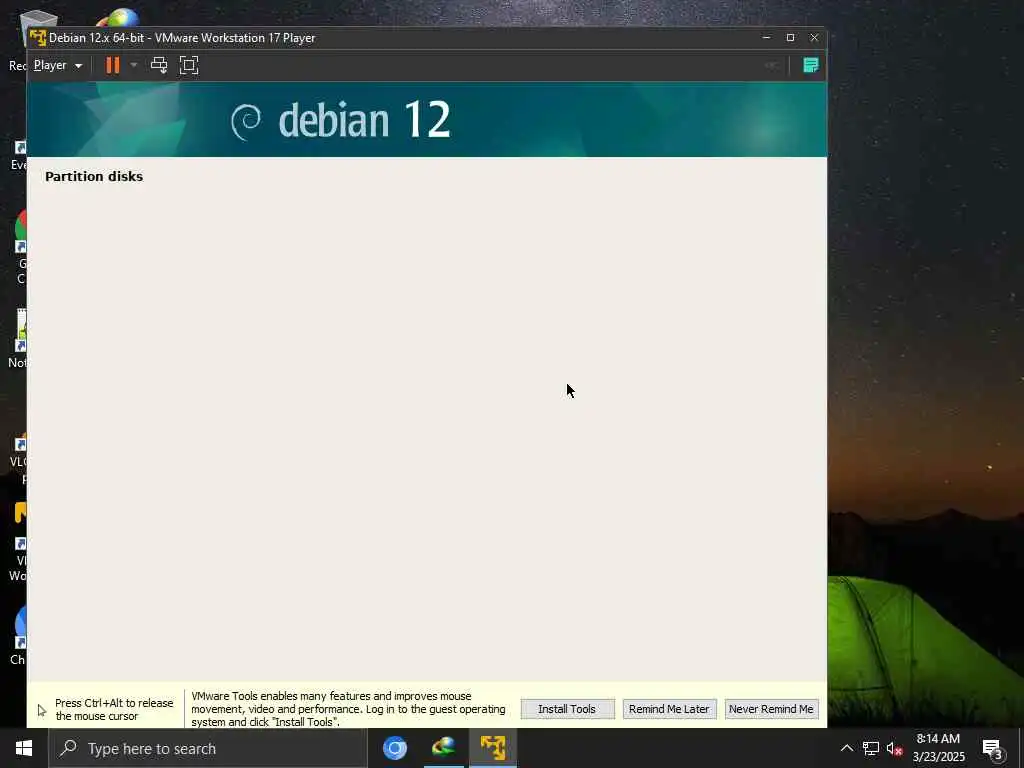Open the notification center icon
1024x768 pixels.
(x=993, y=748)
